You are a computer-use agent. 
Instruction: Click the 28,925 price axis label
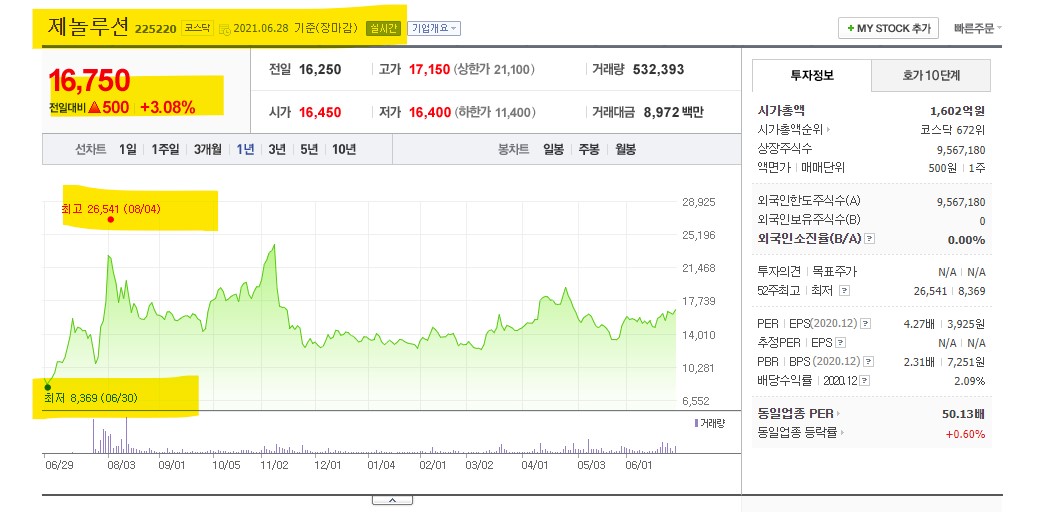[x=698, y=201]
